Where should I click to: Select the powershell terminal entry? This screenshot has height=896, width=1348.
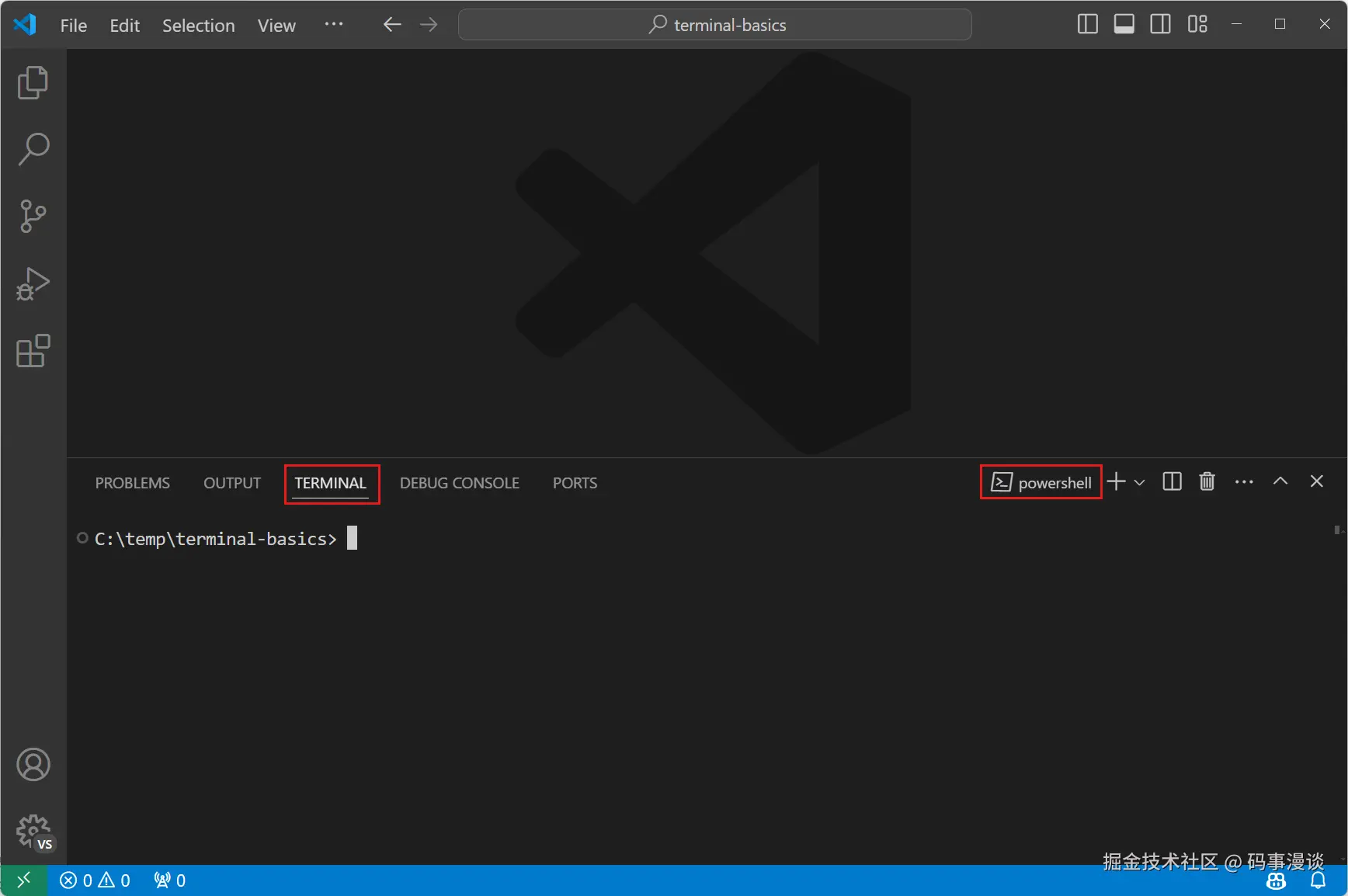coord(1041,482)
